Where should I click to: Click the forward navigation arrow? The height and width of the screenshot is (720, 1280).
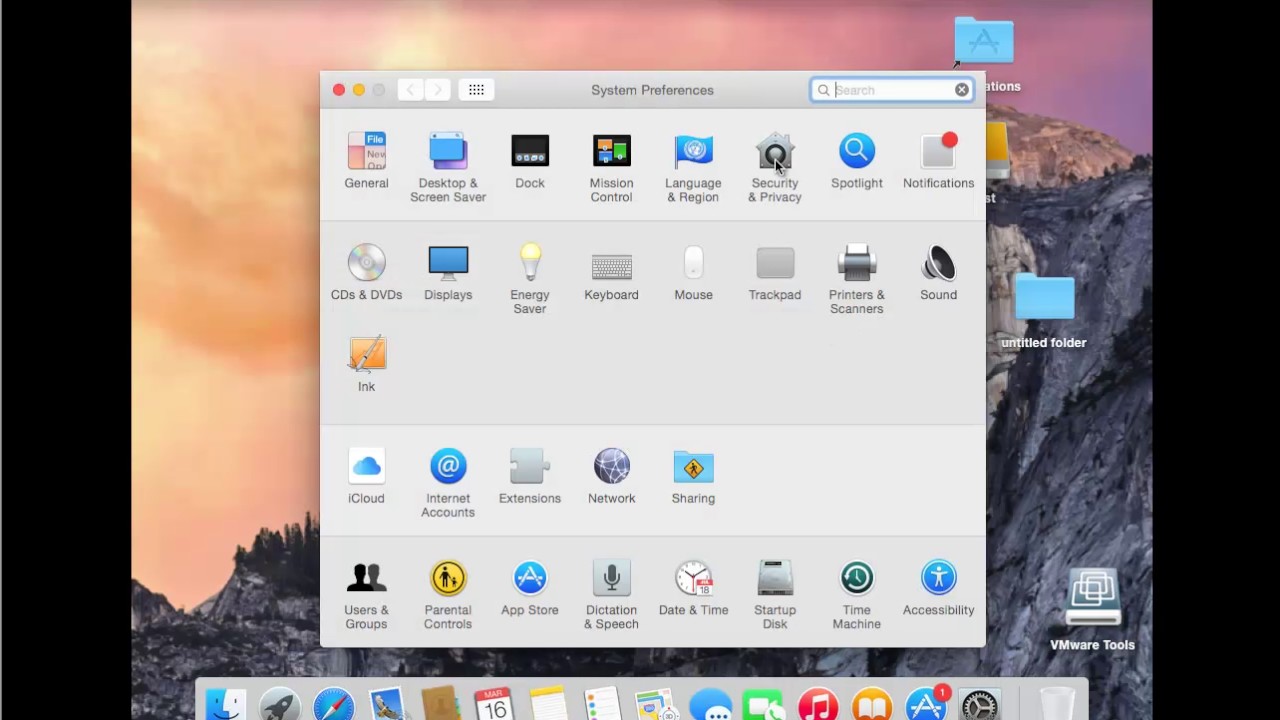point(437,90)
